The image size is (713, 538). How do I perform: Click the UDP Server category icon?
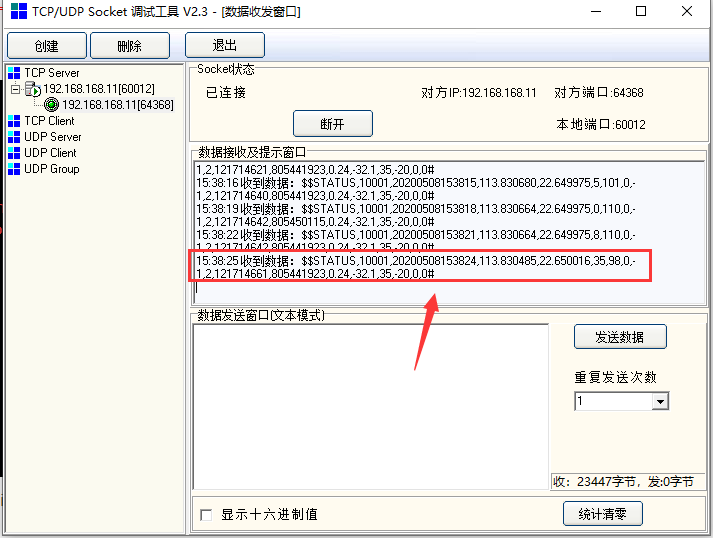coord(14,137)
